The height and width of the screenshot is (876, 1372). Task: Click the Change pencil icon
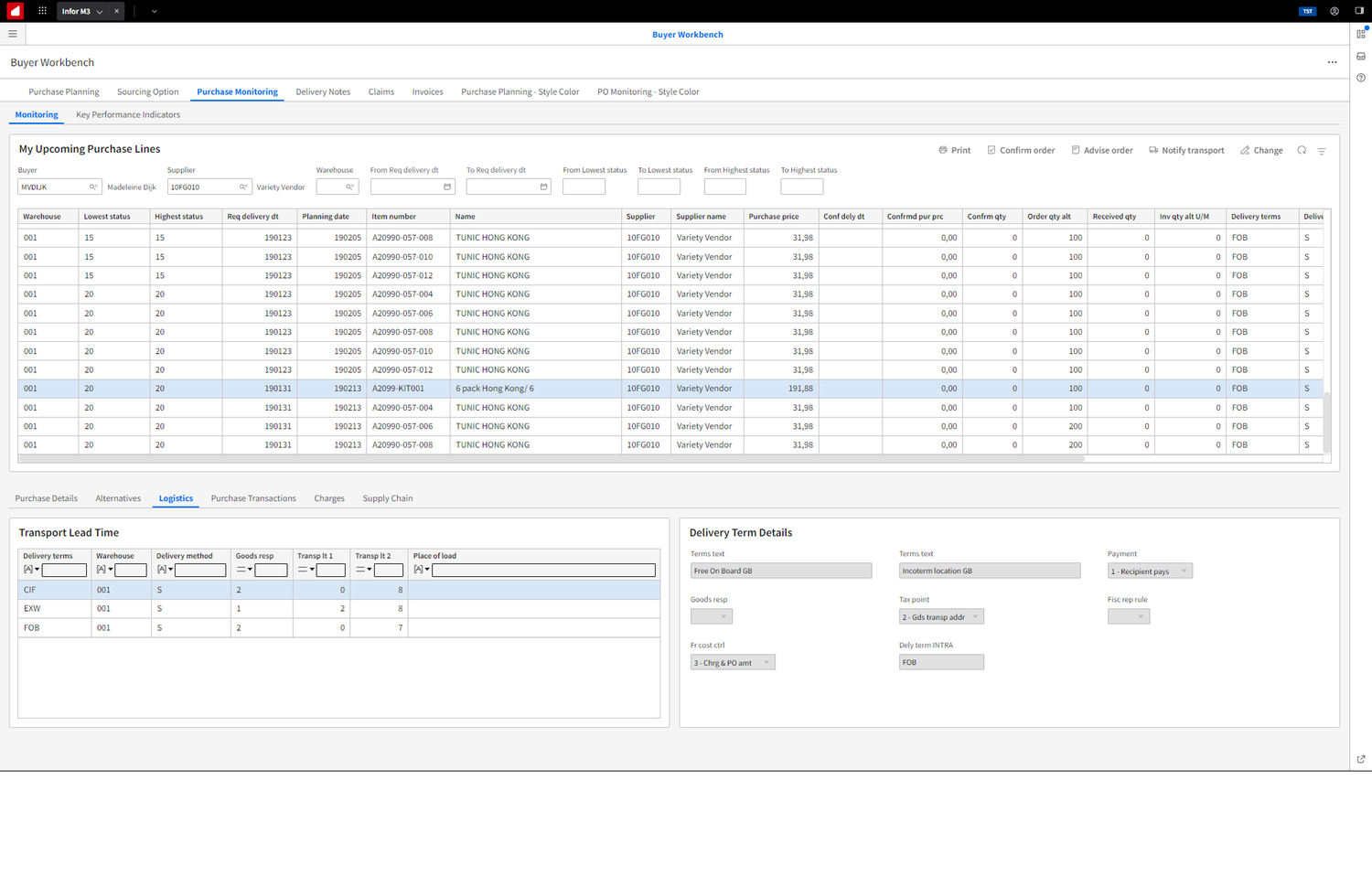point(1245,150)
